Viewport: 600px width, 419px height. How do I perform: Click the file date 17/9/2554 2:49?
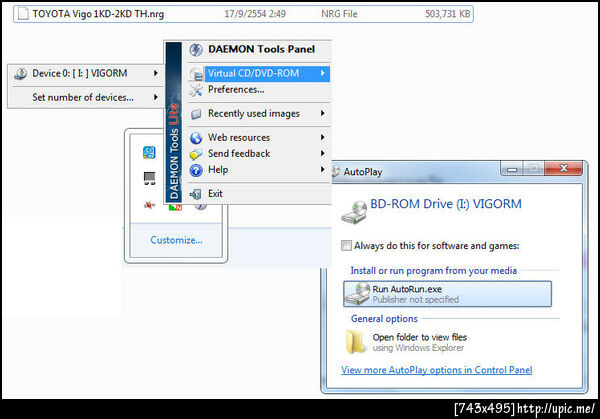point(255,14)
